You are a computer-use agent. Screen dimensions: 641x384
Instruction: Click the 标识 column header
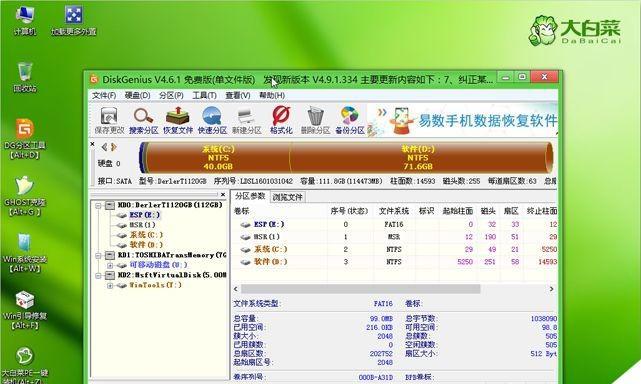click(x=426, y=211)
